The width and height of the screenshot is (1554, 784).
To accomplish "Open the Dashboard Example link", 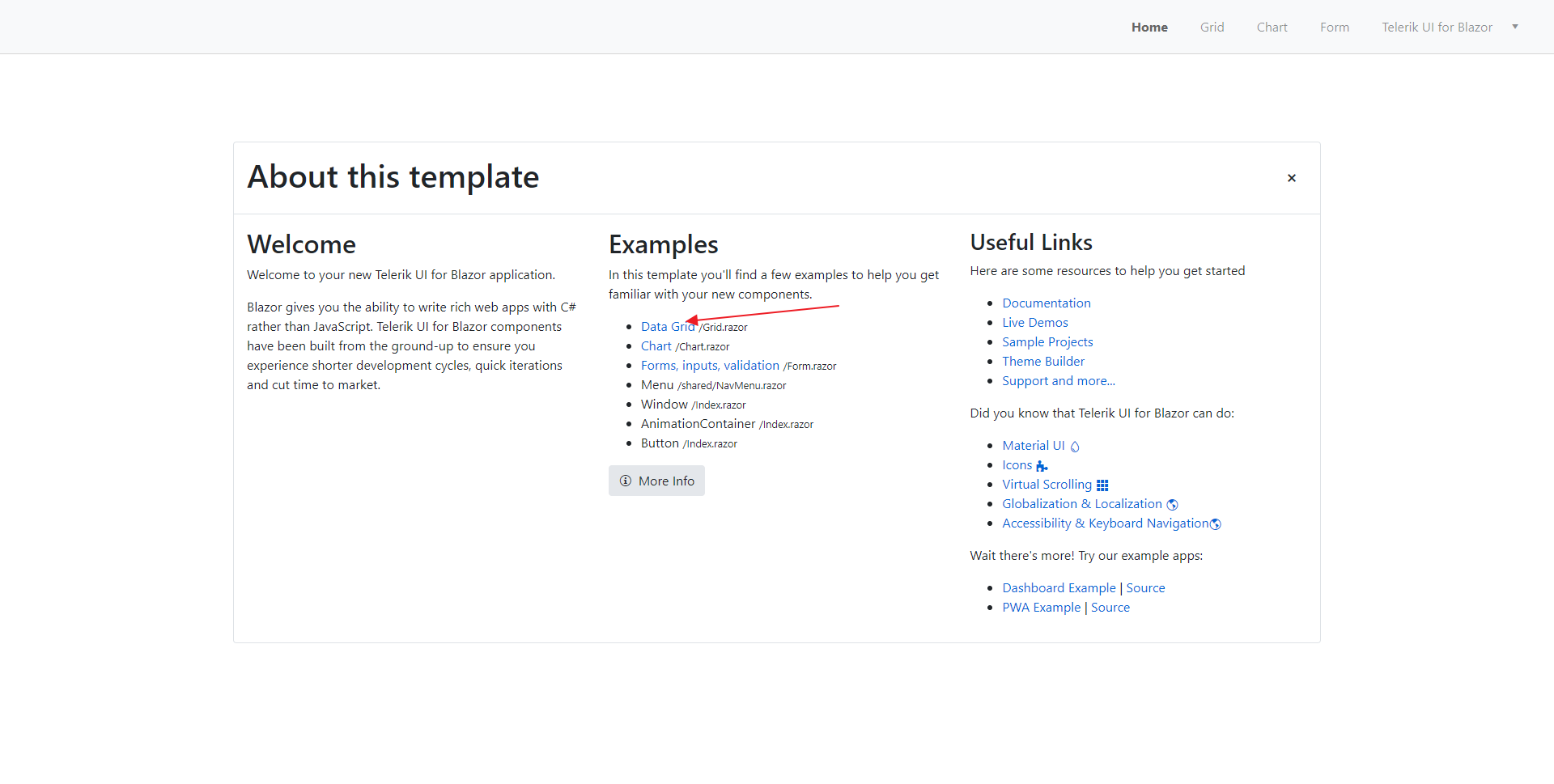I will pyautogui.click(x=1059, y=588).
